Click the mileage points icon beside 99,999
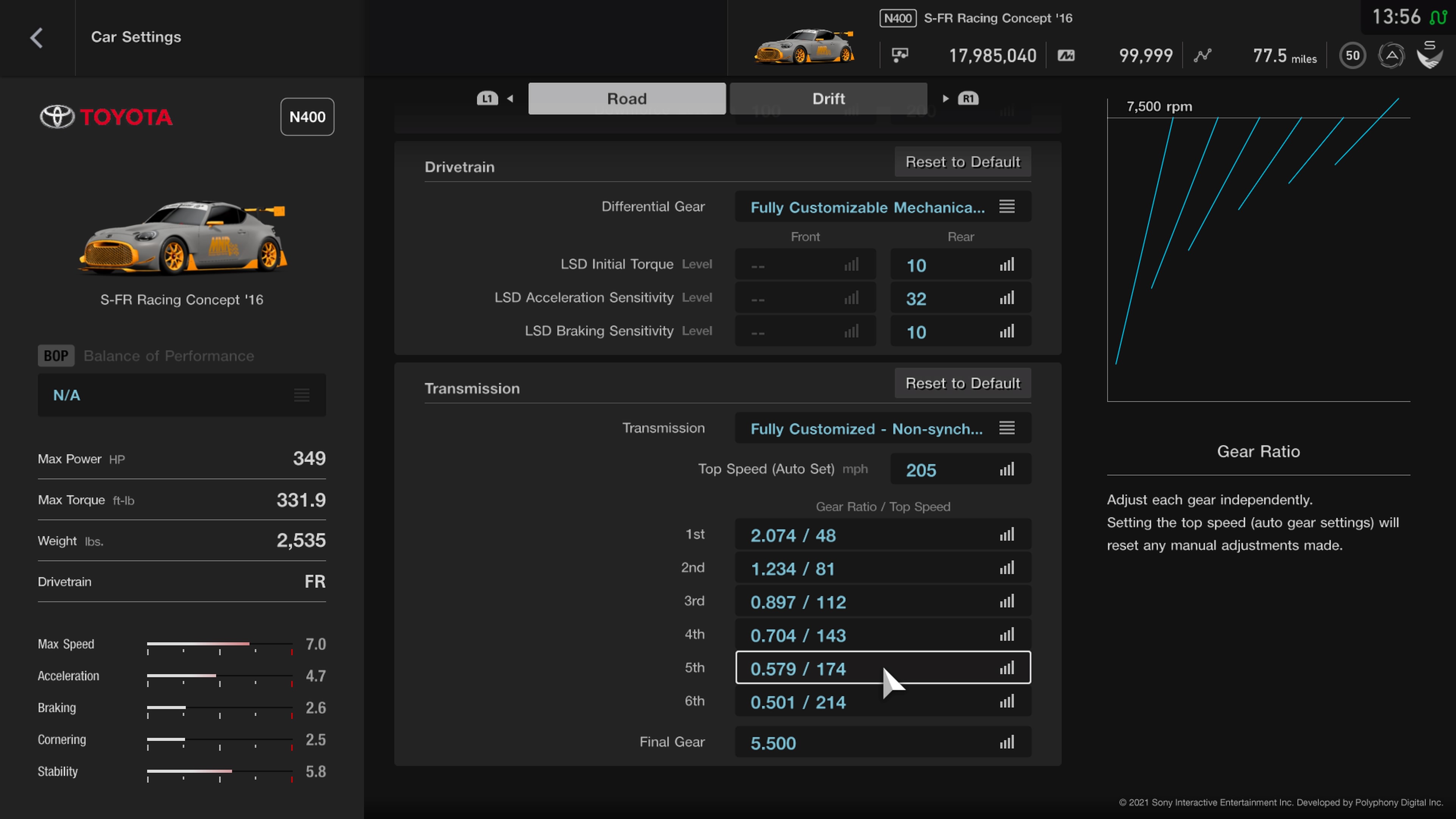 click(x=1066, y=55)
